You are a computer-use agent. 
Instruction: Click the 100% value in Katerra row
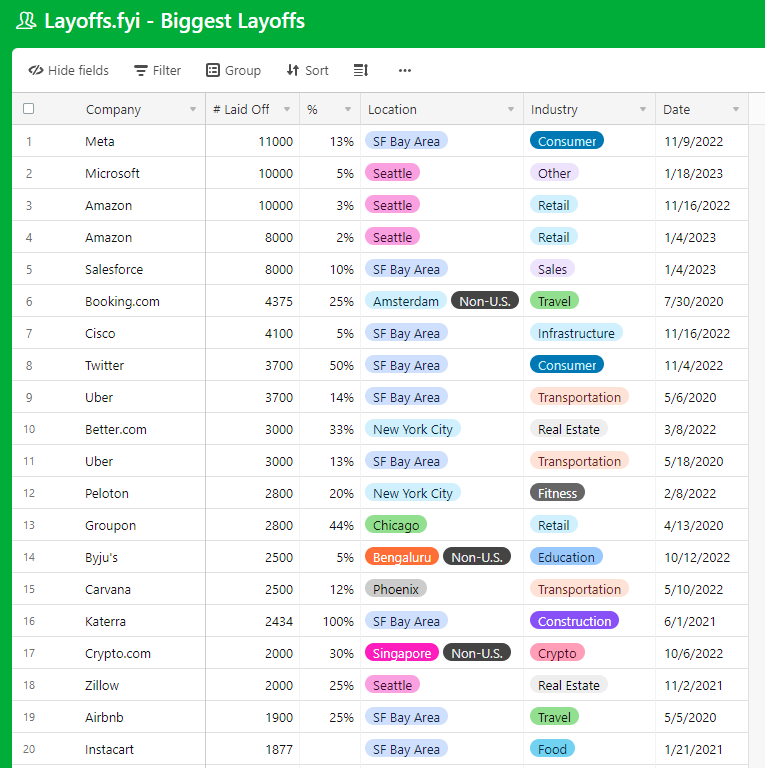(338, 622)
